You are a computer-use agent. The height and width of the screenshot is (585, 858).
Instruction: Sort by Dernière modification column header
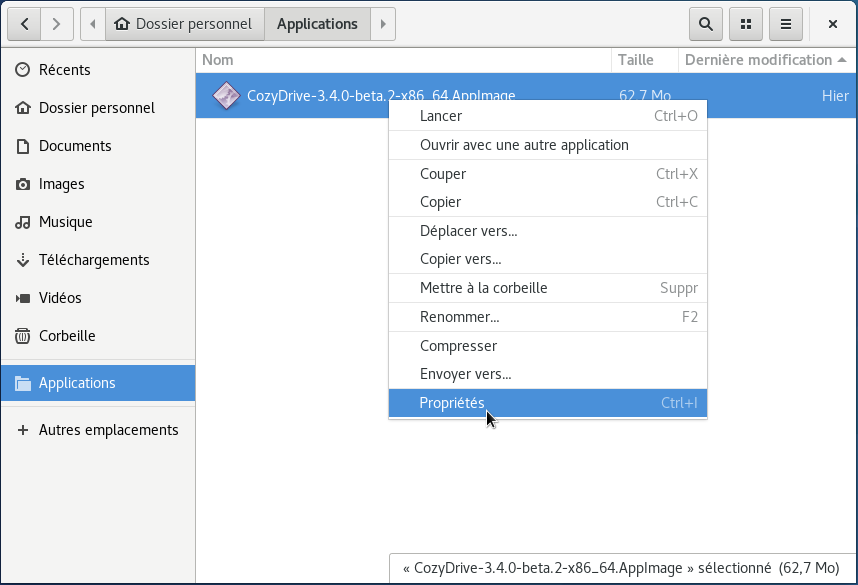(767, 60)
